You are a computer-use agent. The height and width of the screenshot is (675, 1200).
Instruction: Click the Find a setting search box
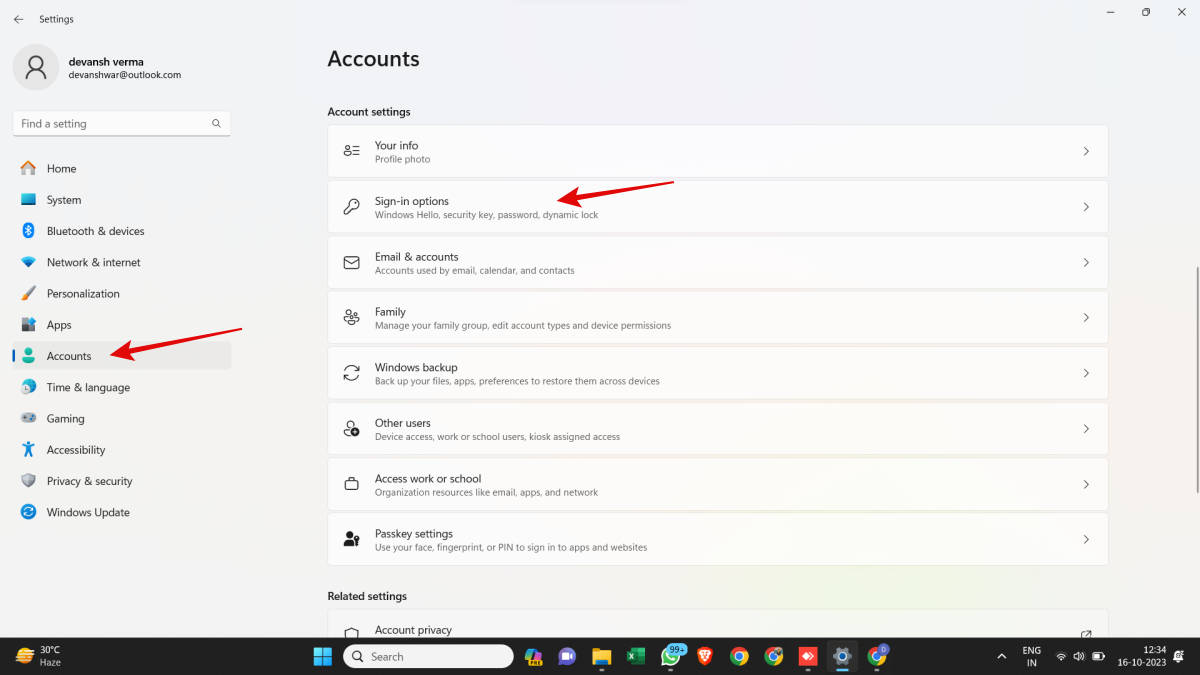click(110, 124)
